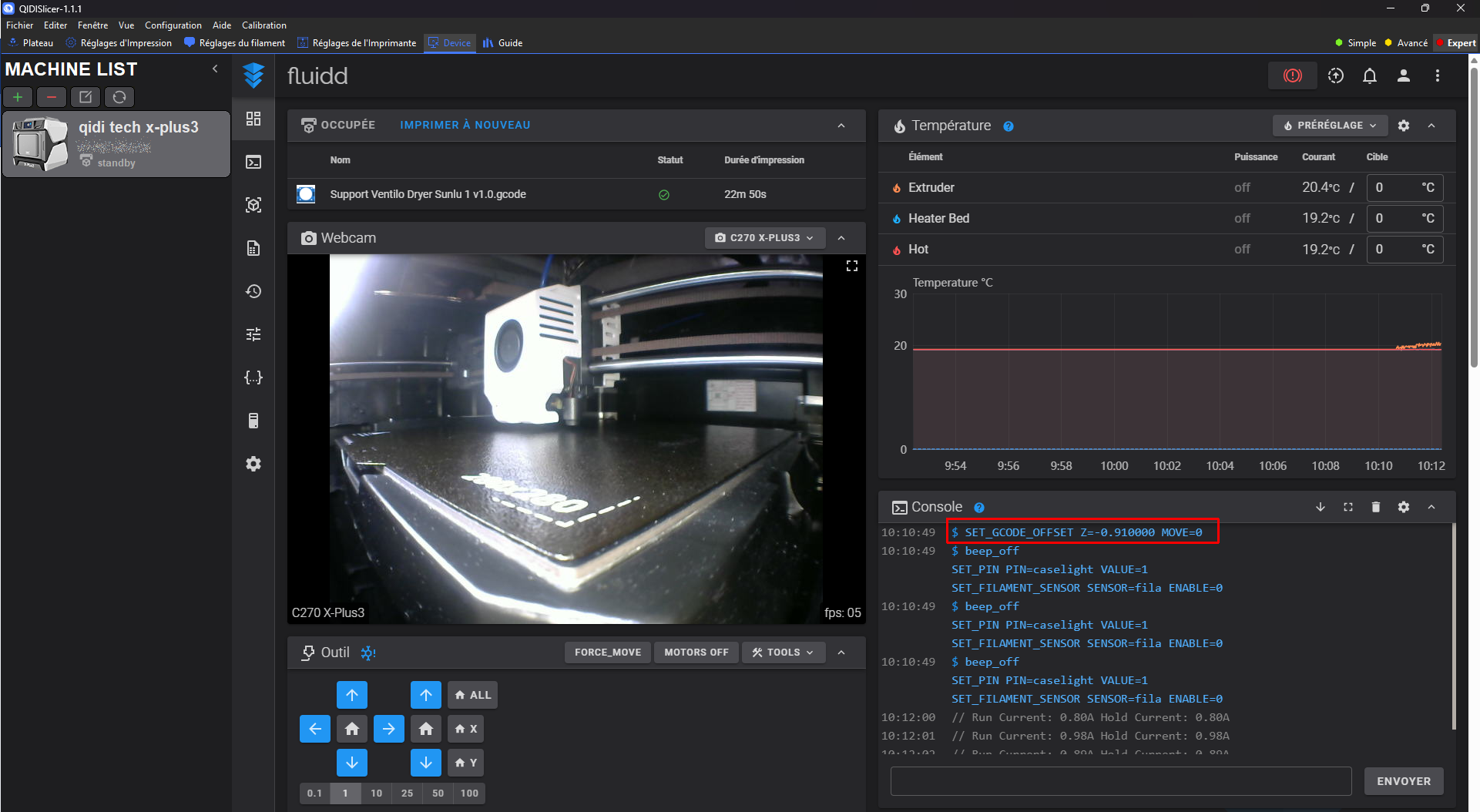Open the Calibration menu
The height and width of the screenshot is (812, 1480).
pos(263,25)
